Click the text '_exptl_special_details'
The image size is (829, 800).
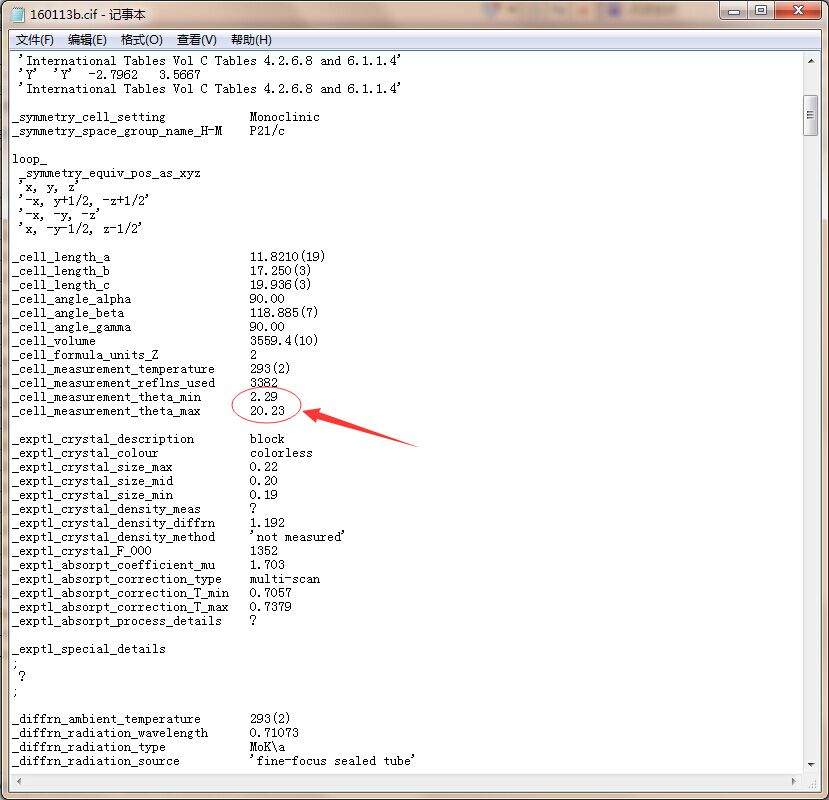click(89, 649)
